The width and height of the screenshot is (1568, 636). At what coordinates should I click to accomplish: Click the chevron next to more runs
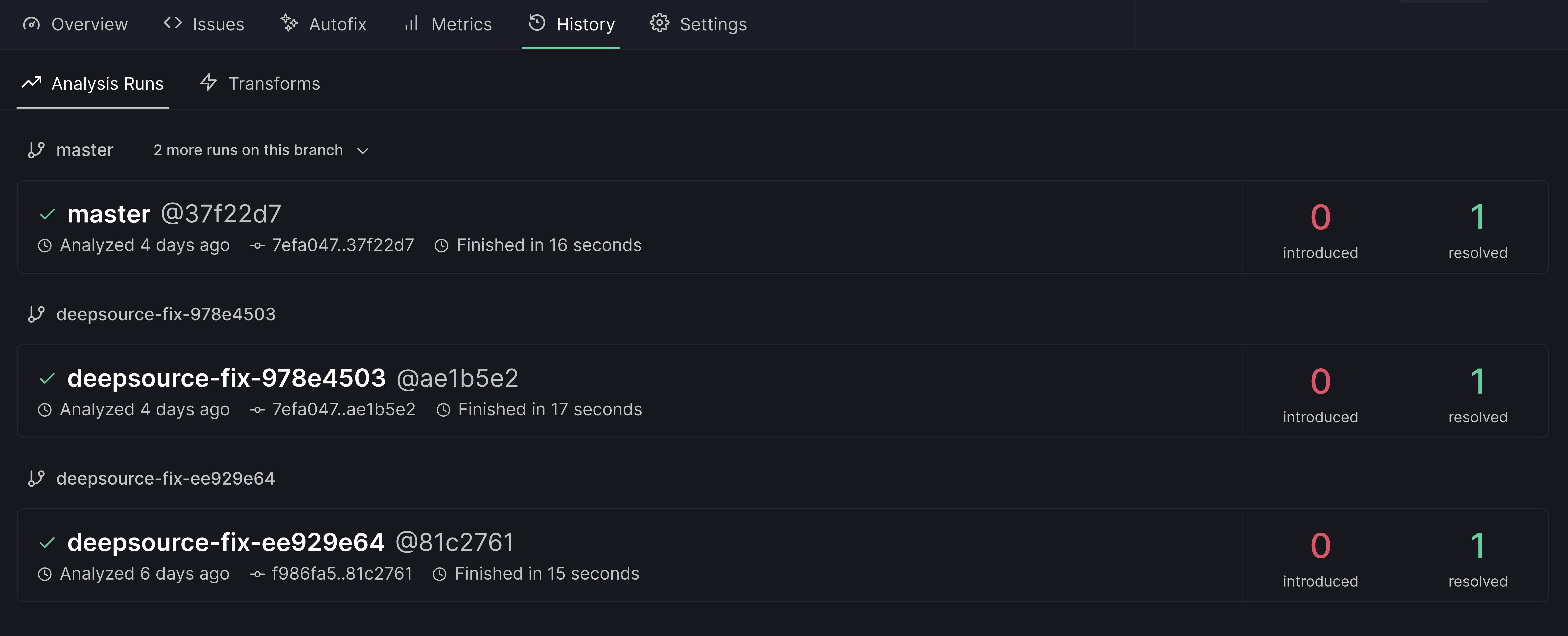tap(363, 150)
